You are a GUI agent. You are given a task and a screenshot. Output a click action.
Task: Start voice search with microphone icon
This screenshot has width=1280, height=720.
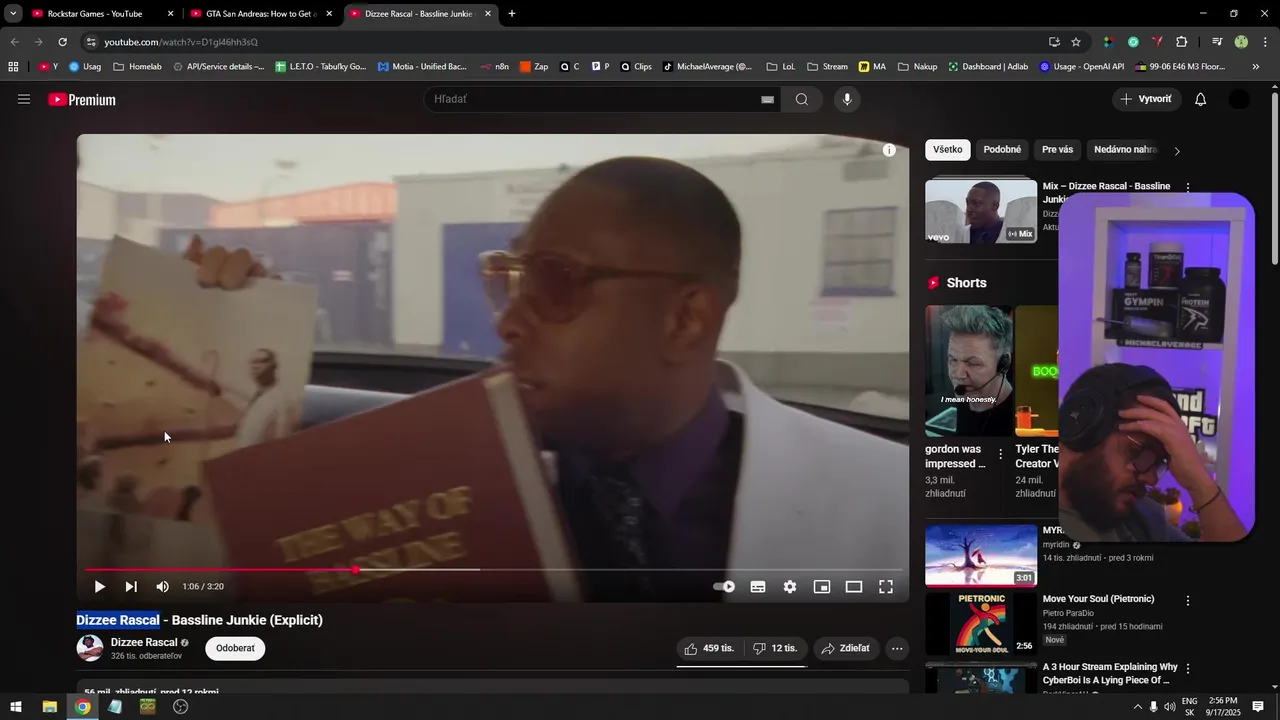click(847, 99)
